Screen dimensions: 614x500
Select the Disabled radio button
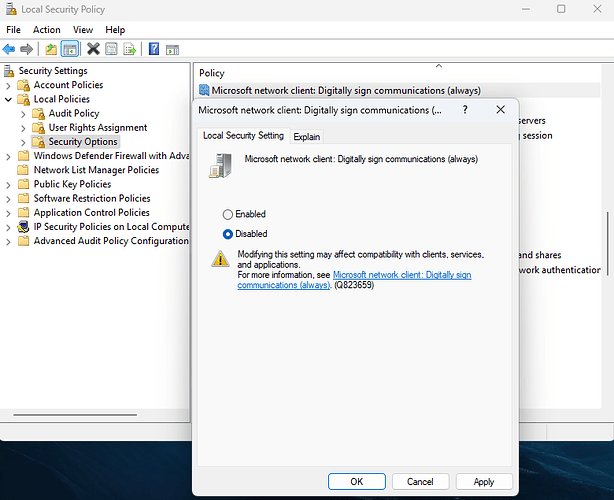(x=228, y=234)
